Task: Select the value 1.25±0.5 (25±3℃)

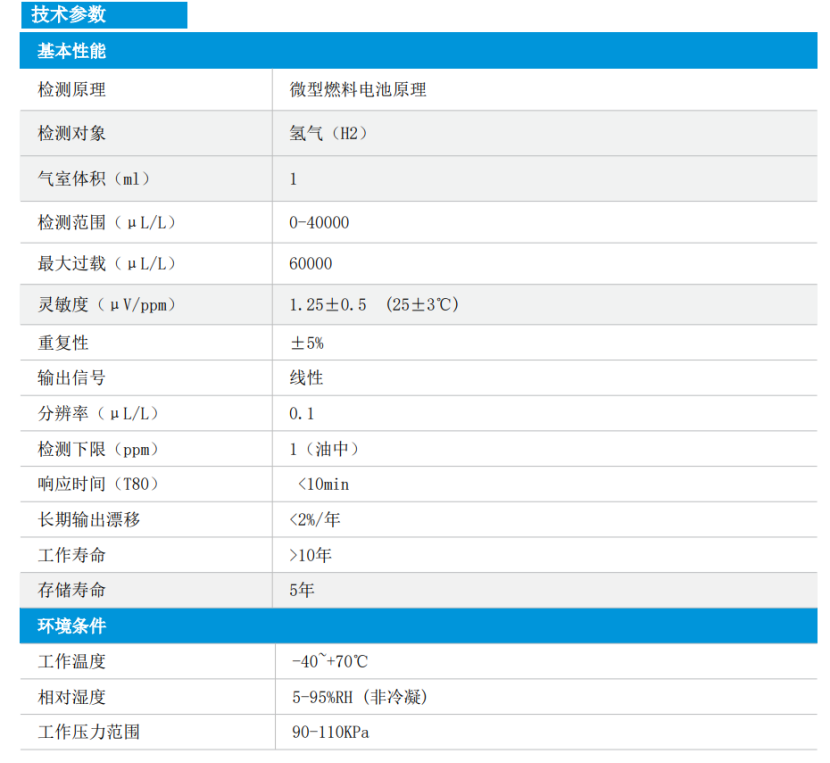Action: pyautogui.click(x=374, y=304)
